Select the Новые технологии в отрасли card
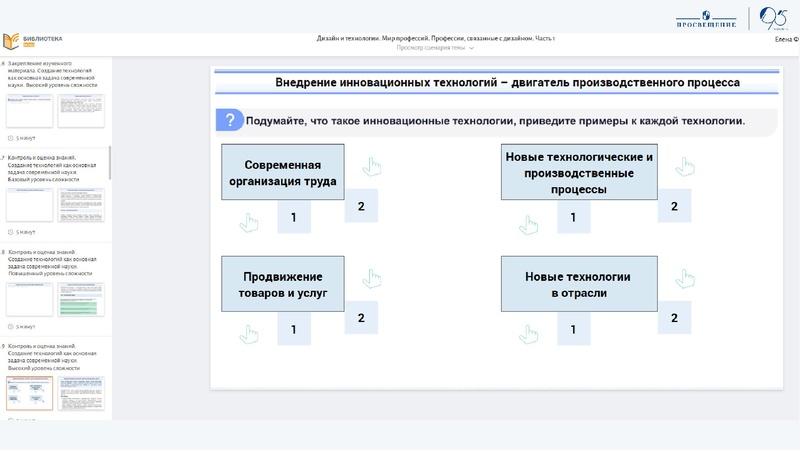 [x=579, y=284]
